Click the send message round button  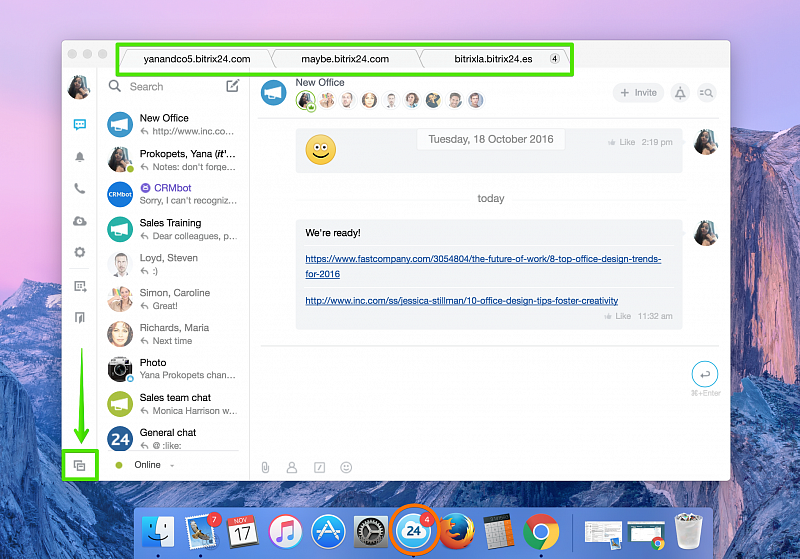705,374
